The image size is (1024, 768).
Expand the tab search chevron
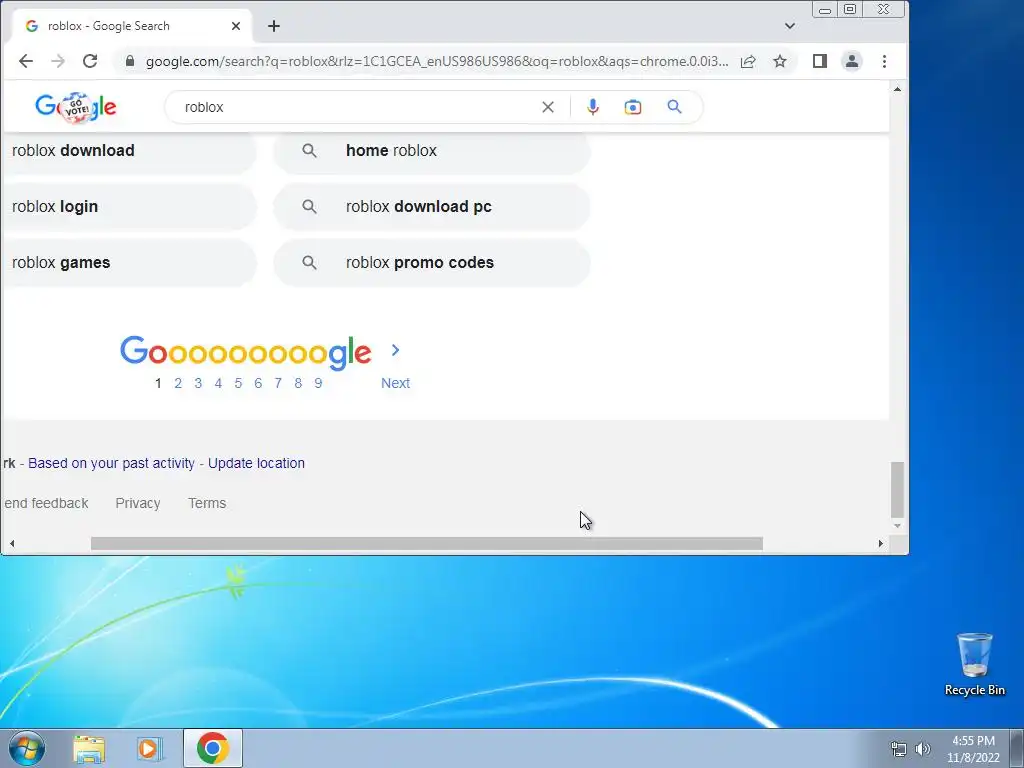click(x=790, y=26)
